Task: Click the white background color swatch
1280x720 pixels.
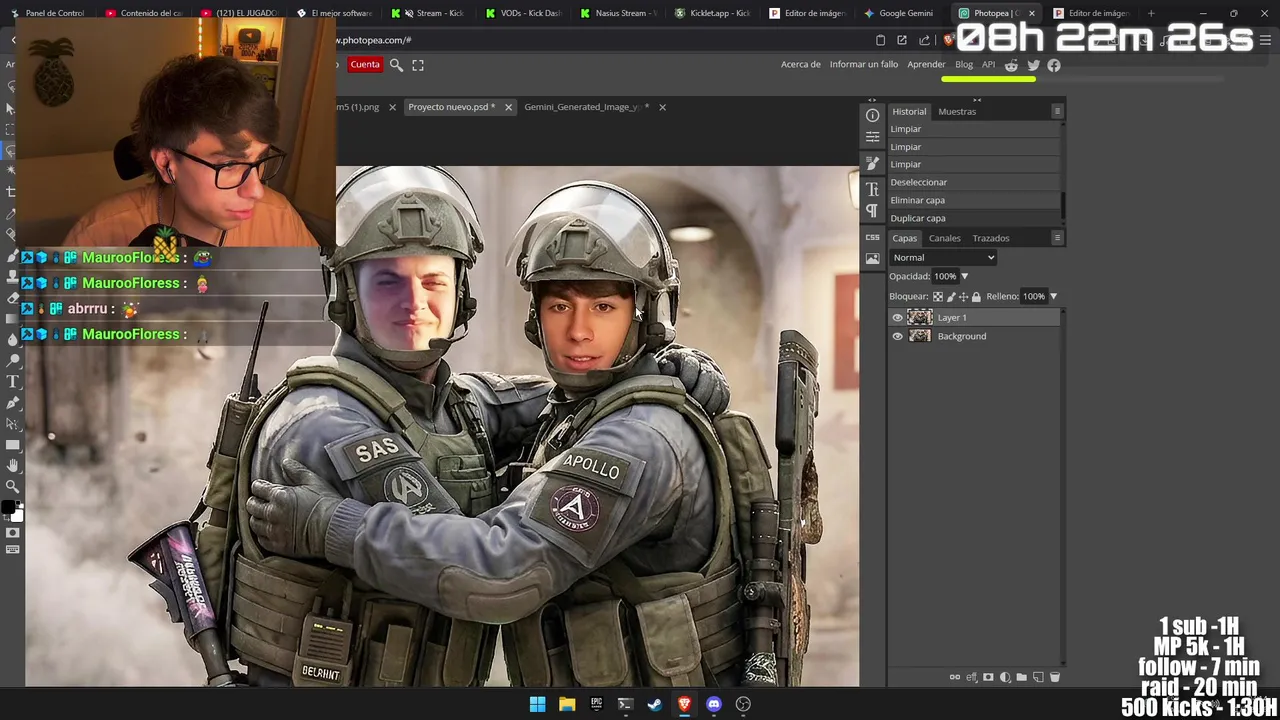Action: pyautogui.click(x=17, y=517)
